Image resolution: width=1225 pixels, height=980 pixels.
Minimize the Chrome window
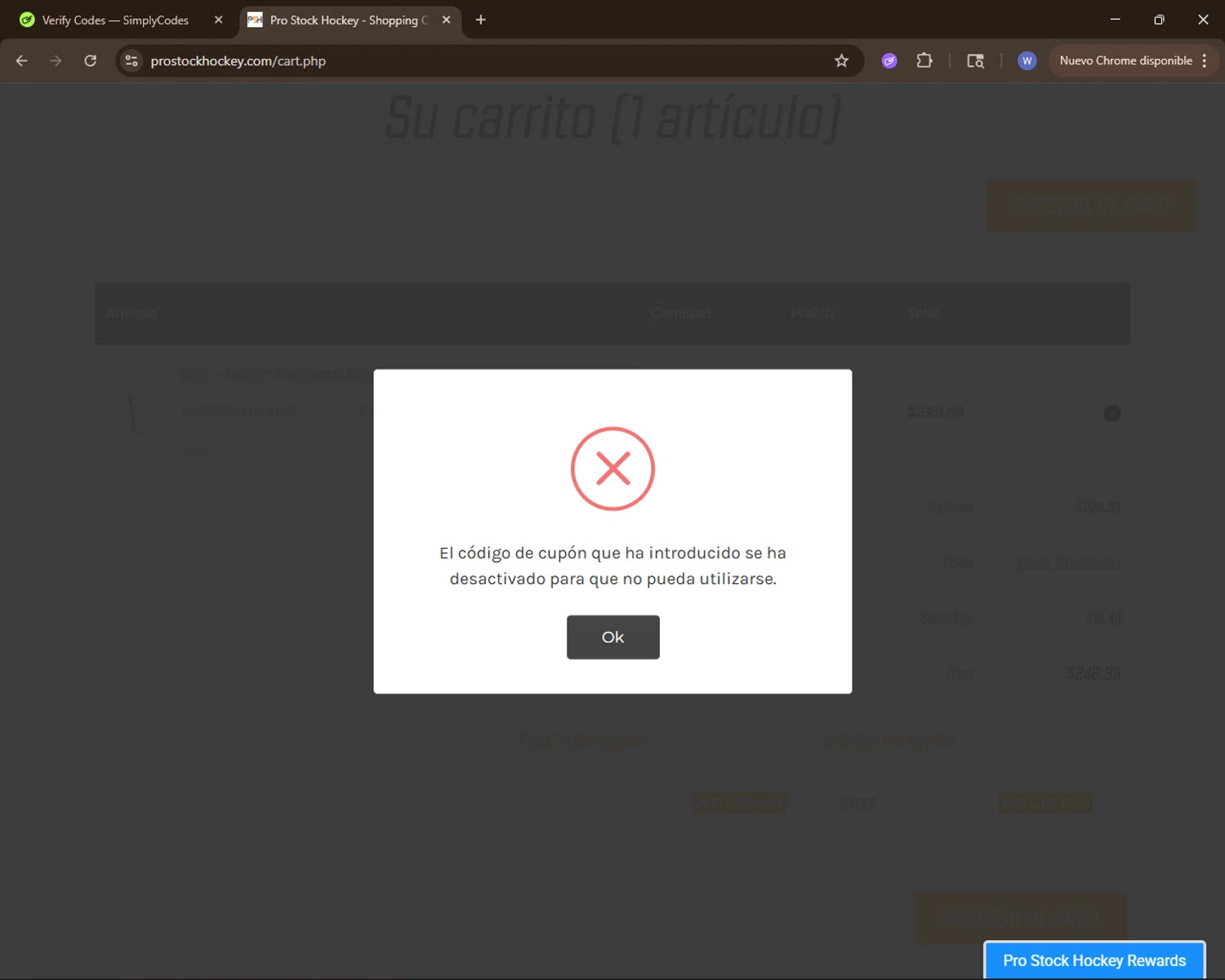point(1115,20)
